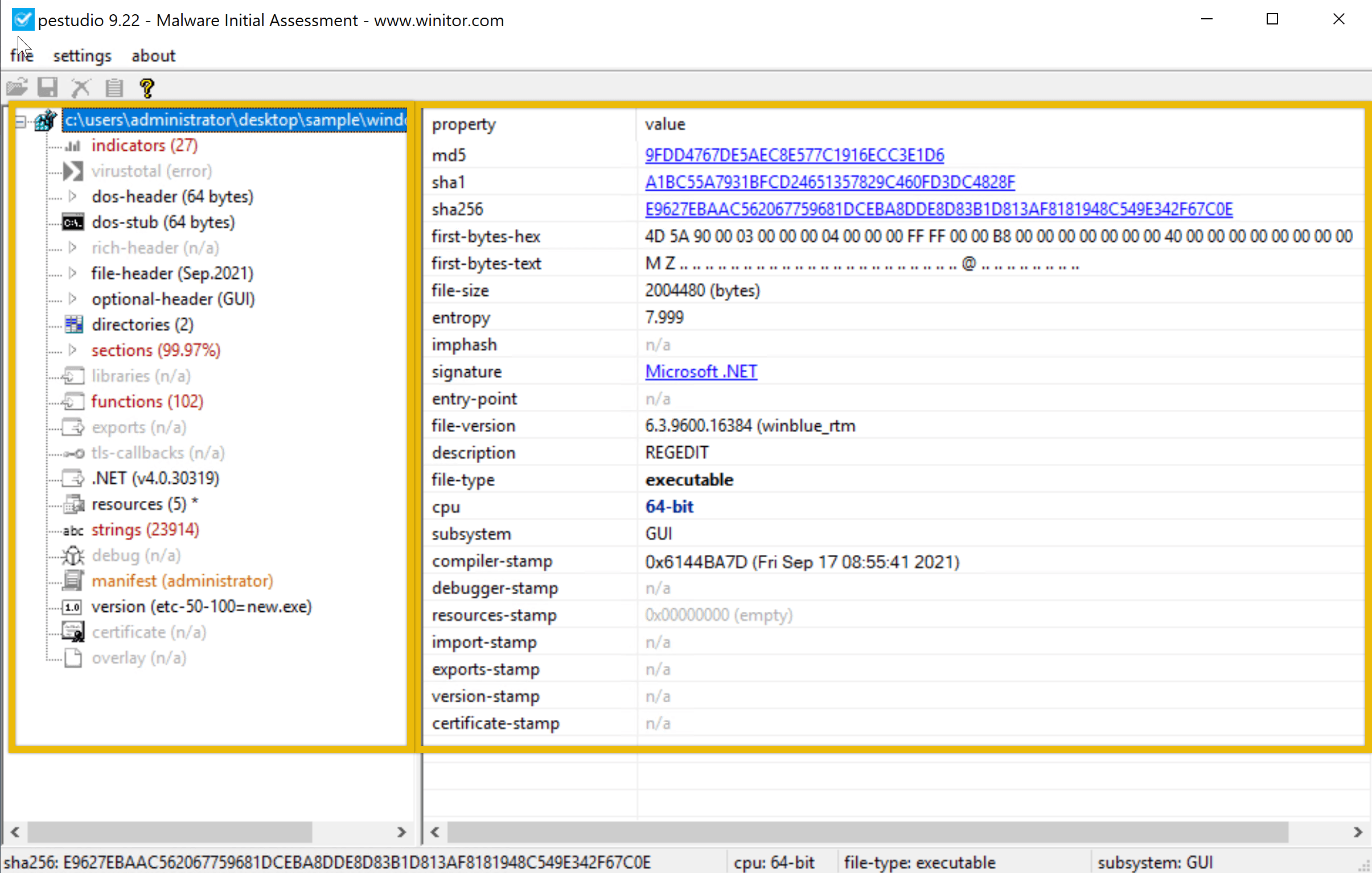Click the Microsoft .NET signature link
Screen dimensions: 1372x873
tap(701, 371)
